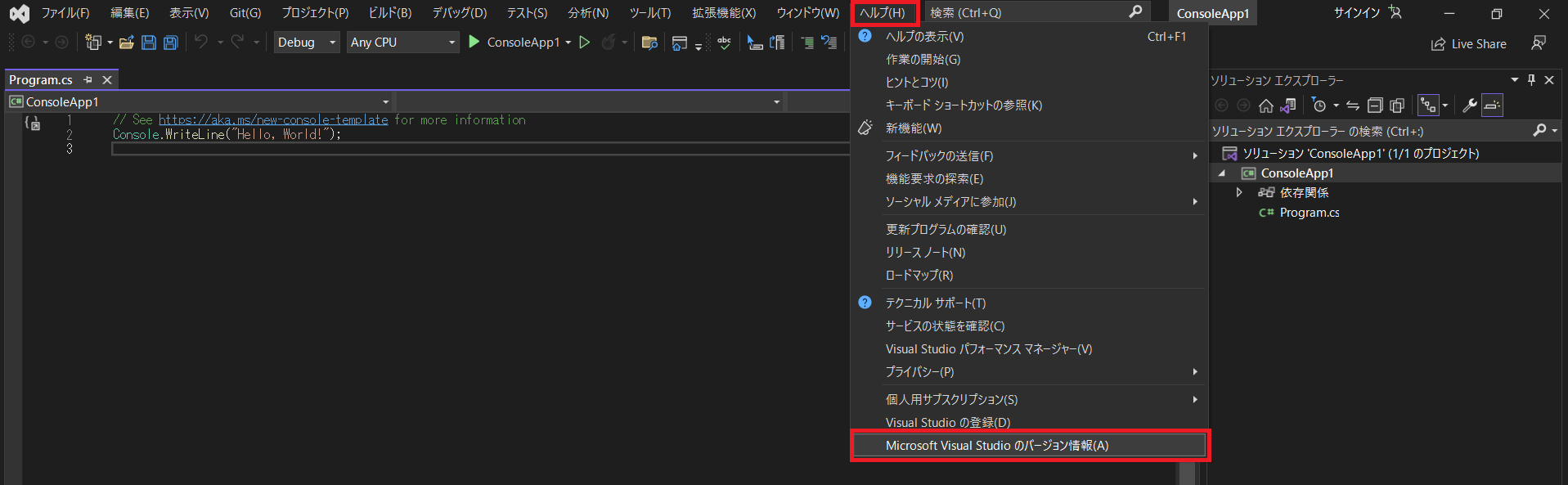Click the feedback person icon near Live Share
The image size is (1568, 485).
click(x=1539, y=43)
